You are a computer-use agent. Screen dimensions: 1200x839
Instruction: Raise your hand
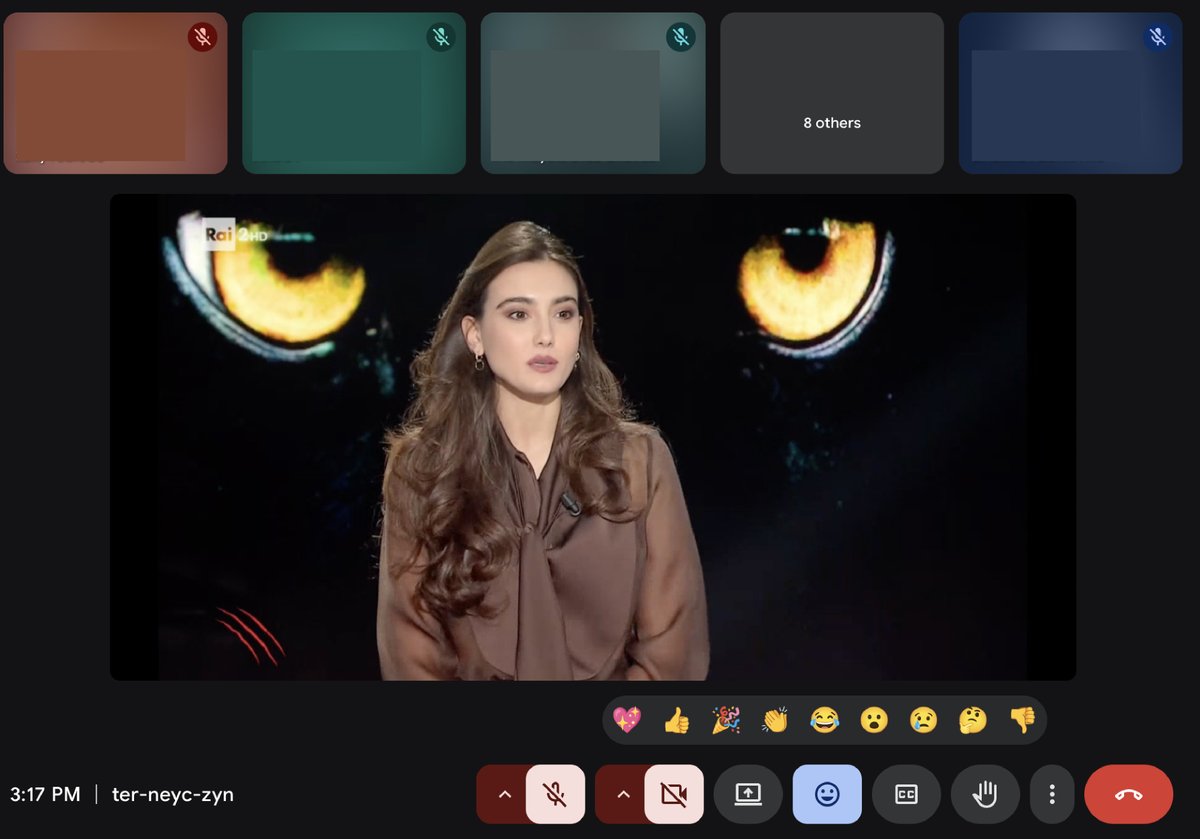pyautogui.click(x=985, y=794)
